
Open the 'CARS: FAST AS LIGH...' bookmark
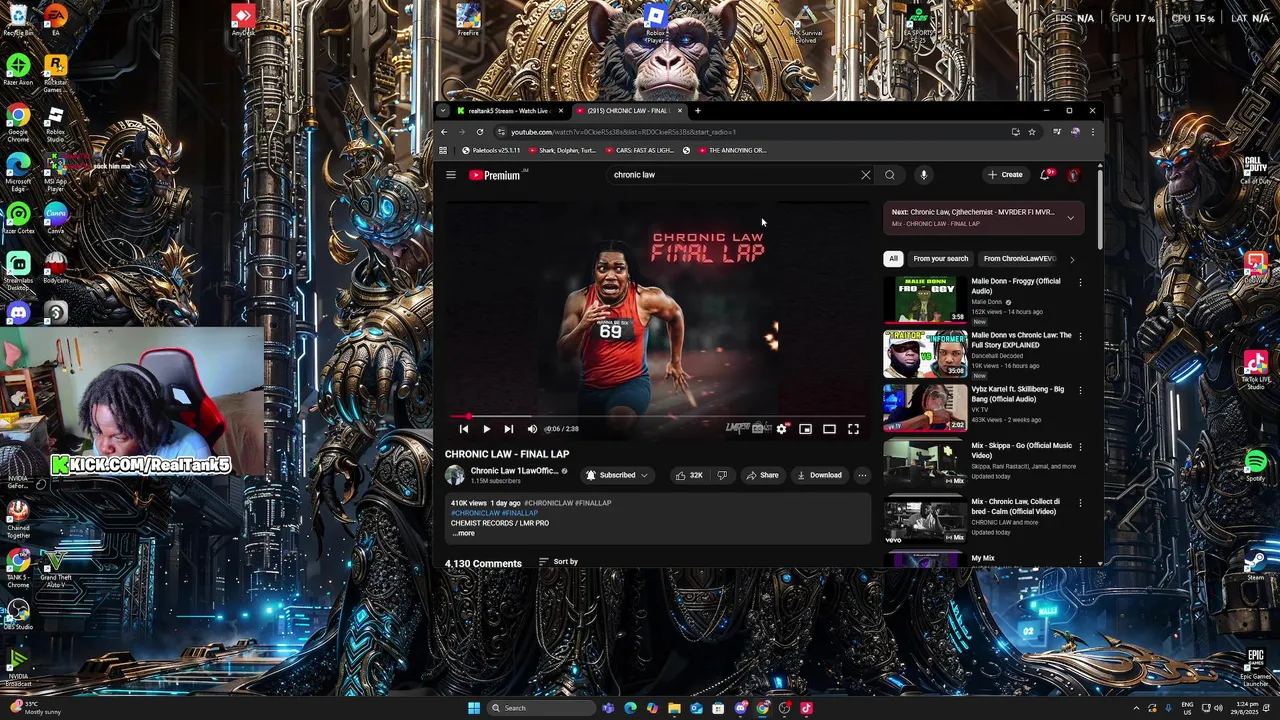click(x=639, y=151)
